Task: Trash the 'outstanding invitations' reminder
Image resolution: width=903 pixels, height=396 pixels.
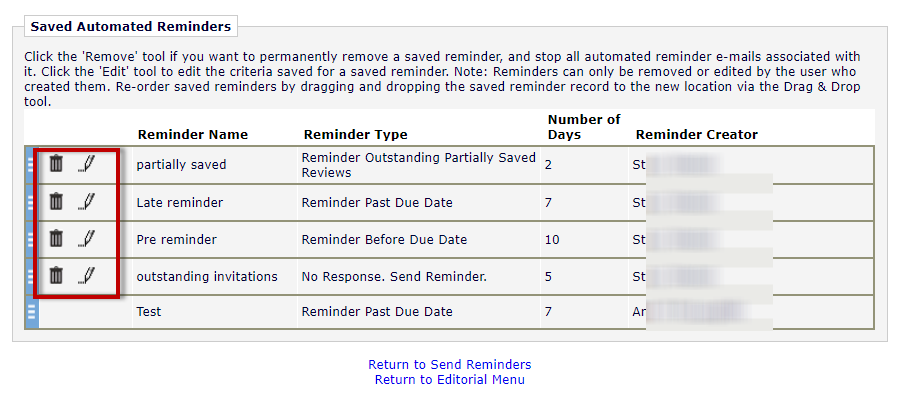Action: [x=56, y=276]
